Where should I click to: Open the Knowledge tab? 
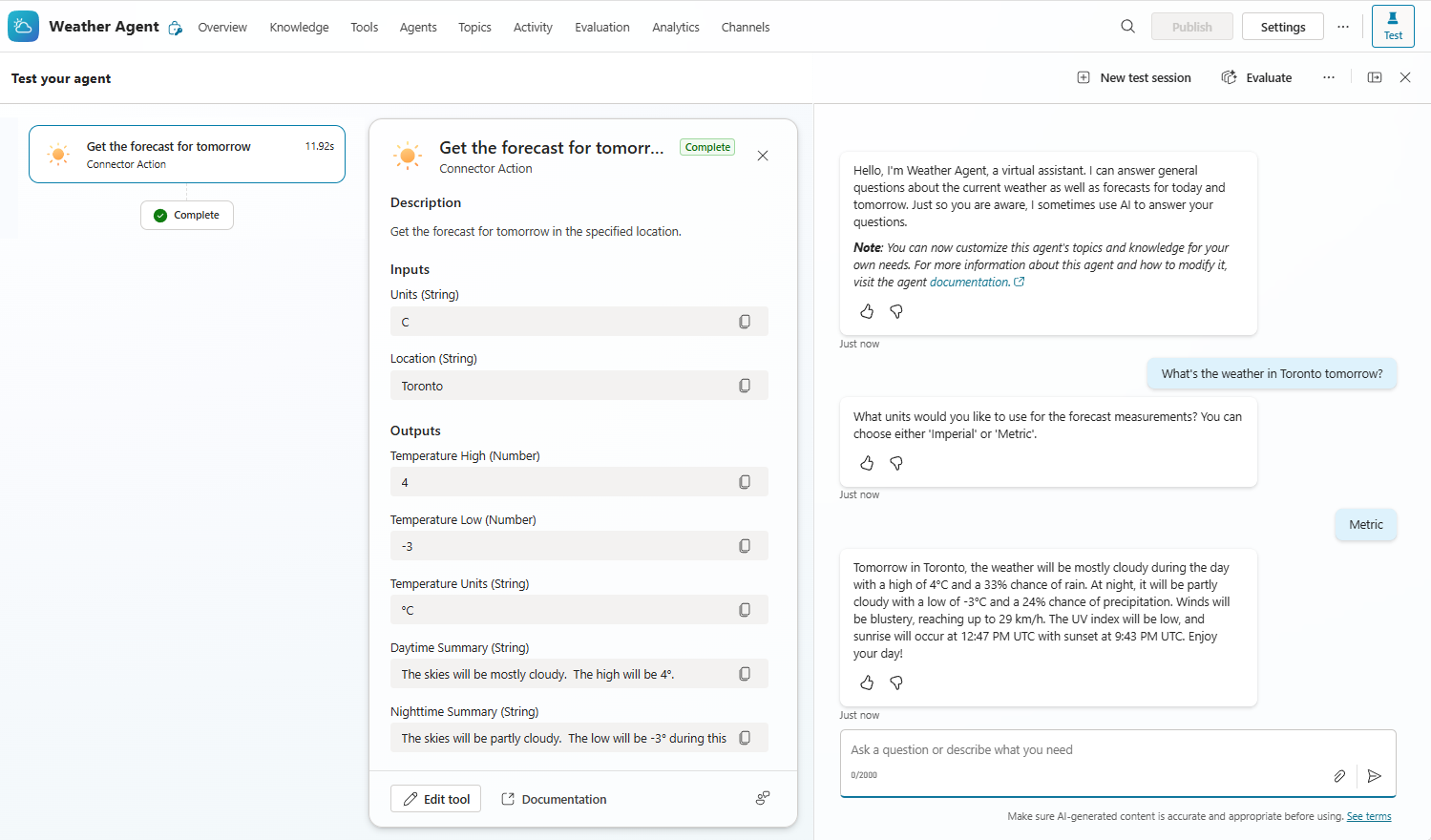click(x=299, y=27)
